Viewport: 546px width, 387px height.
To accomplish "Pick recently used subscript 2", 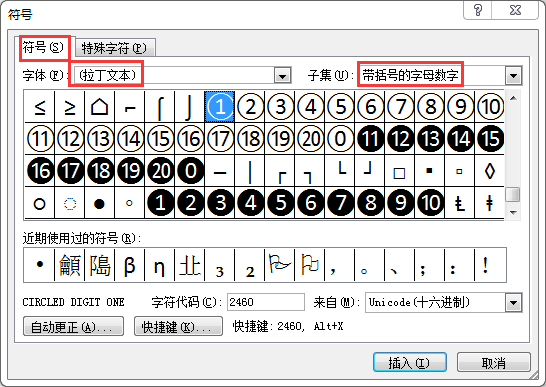I will [250, 265].
